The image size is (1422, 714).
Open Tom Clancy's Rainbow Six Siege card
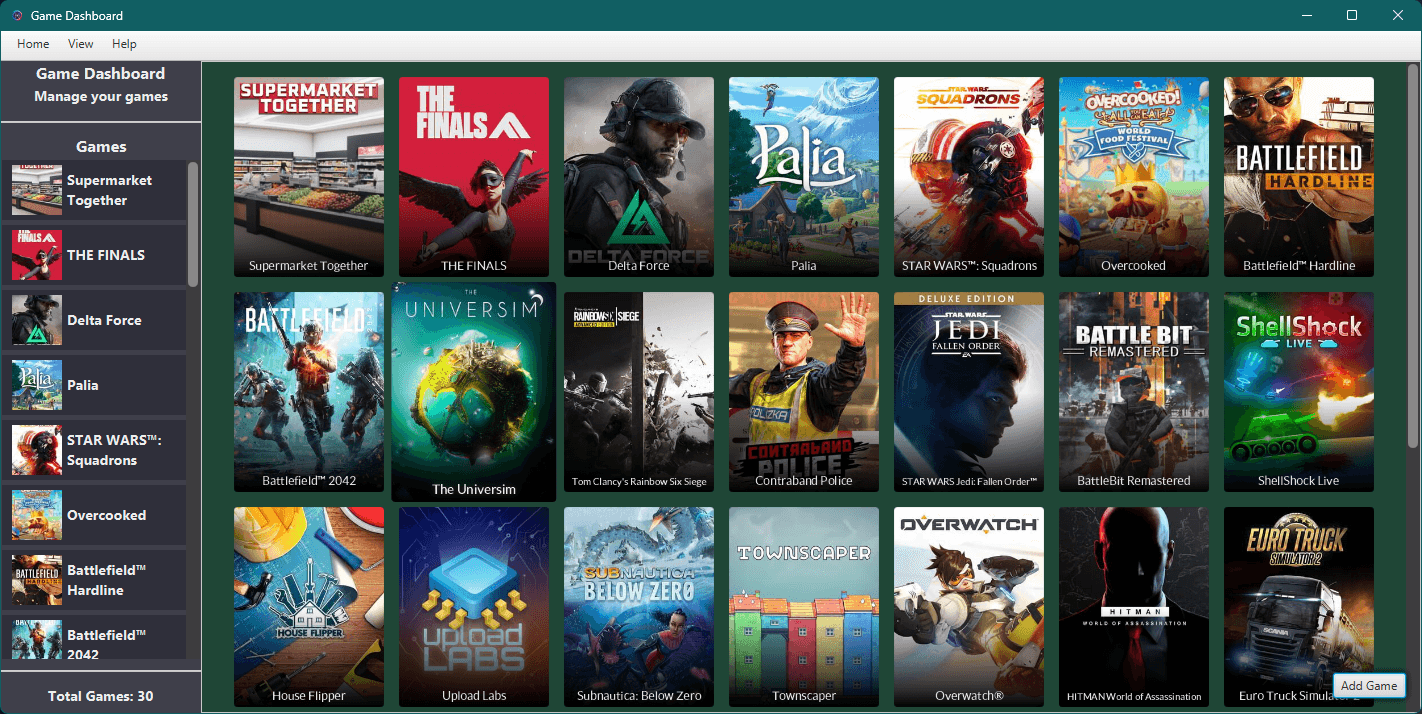(639, 392)
